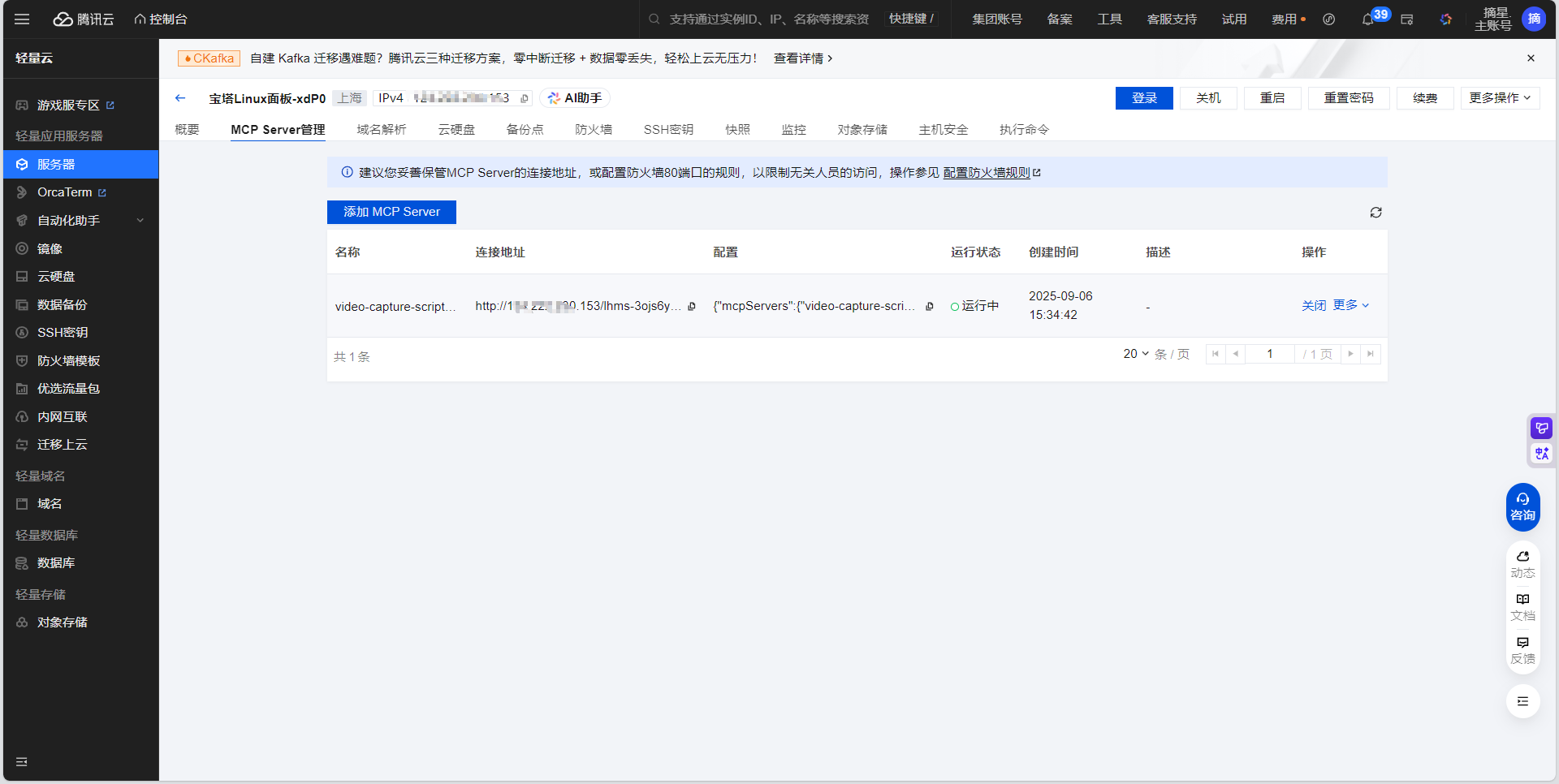Open the user avatar account menu
The width and height of the screenshot is (1559, 784).
(x=1534, y=19)
